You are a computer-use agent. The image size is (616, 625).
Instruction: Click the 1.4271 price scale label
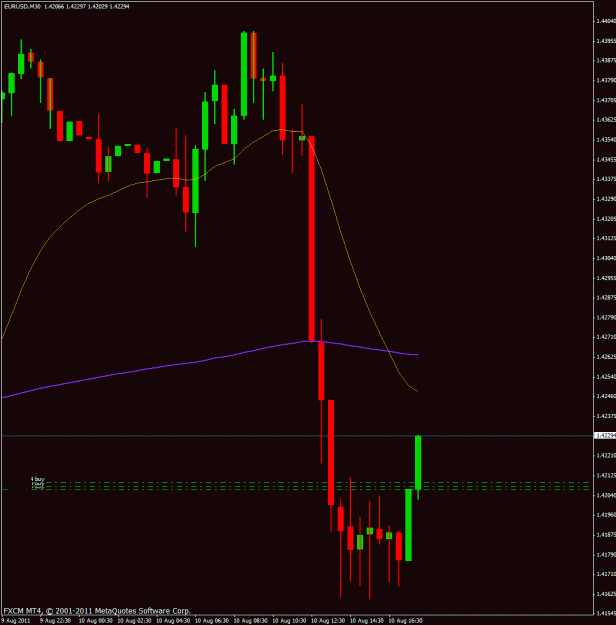(x=606, y=337)
